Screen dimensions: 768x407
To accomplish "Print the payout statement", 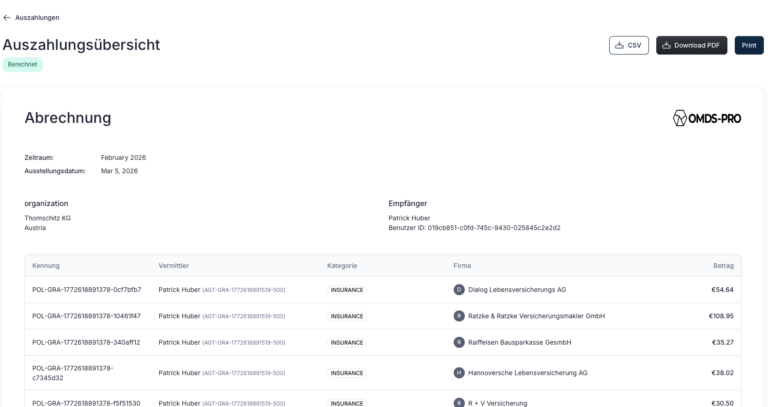I will (749, 45).
